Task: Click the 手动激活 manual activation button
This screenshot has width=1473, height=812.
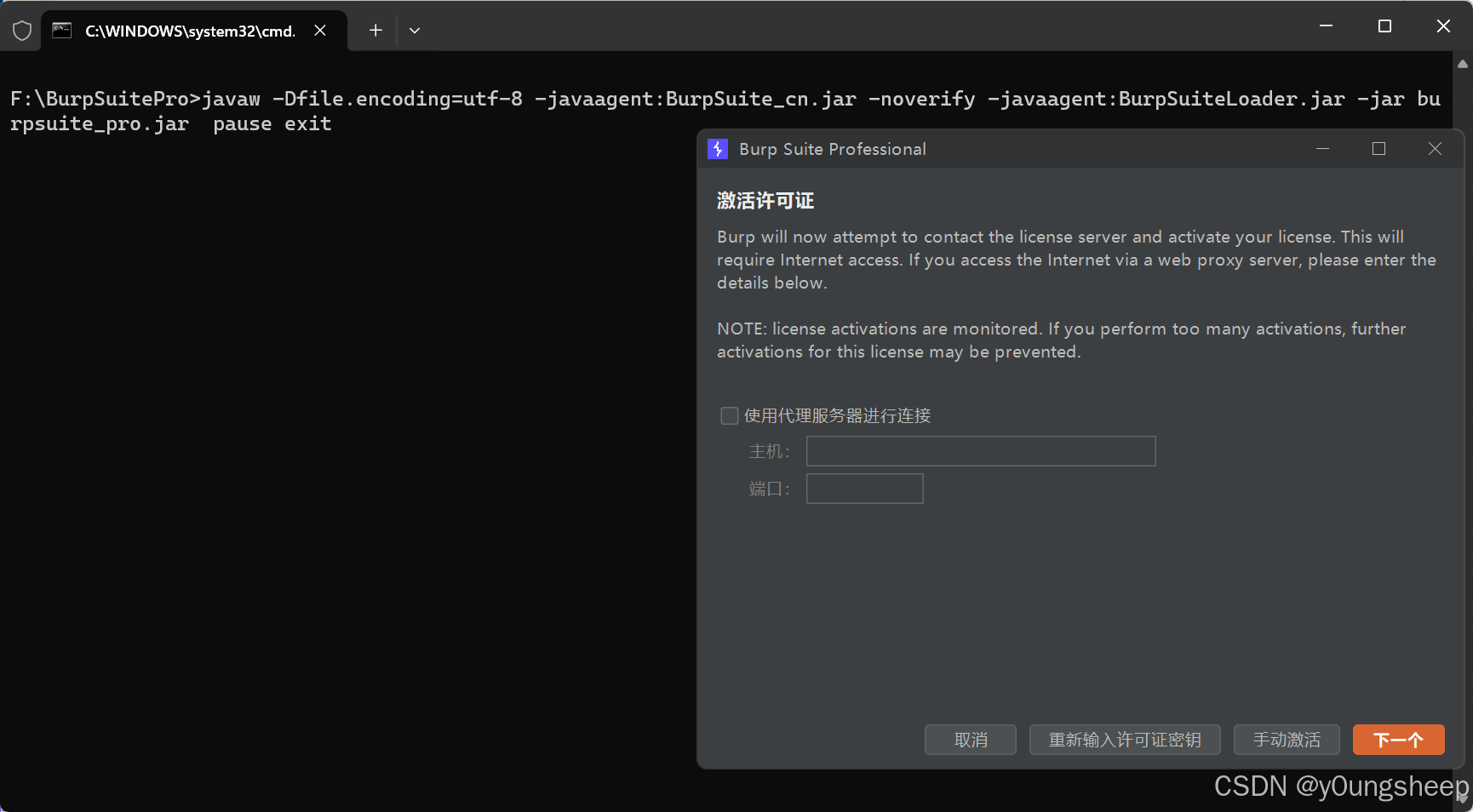Action: click(1287, 740)
